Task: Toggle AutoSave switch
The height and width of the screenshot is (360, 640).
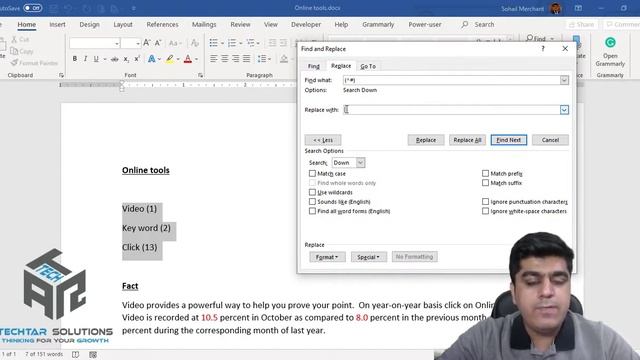Action: coord(32,8)
